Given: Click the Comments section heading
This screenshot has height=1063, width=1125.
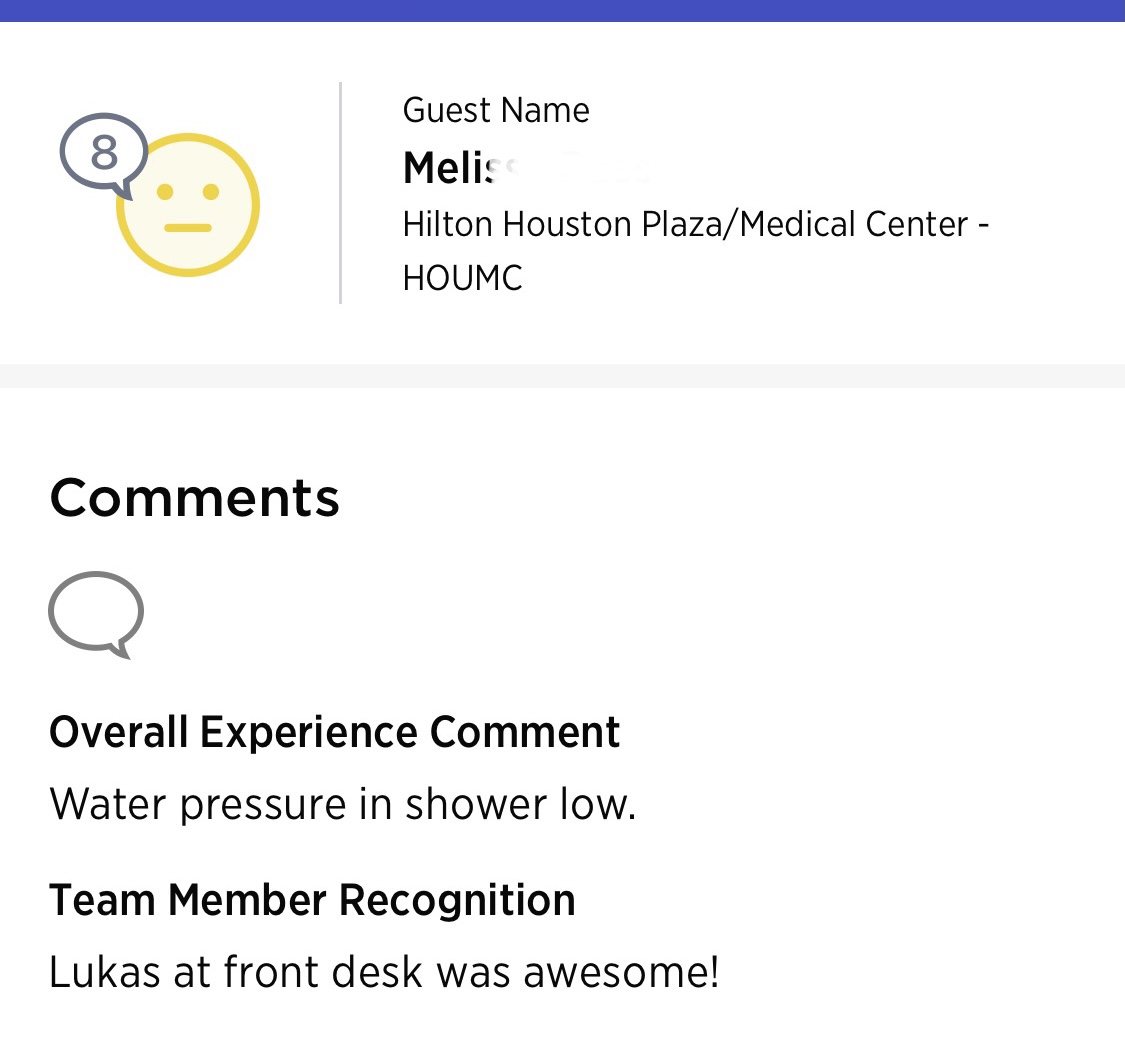Looking at the screenshot, I should pyautogui.click(x=195, y=497).
